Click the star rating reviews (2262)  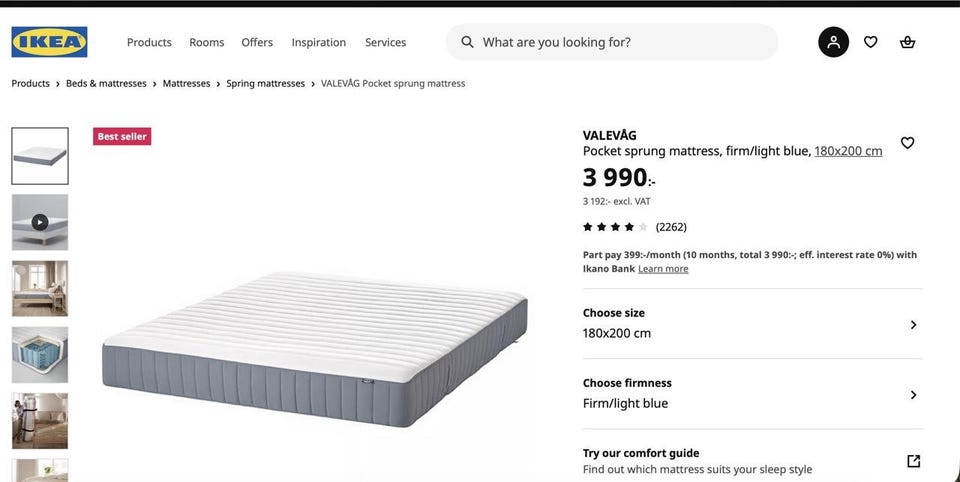(x=635, y=227)
